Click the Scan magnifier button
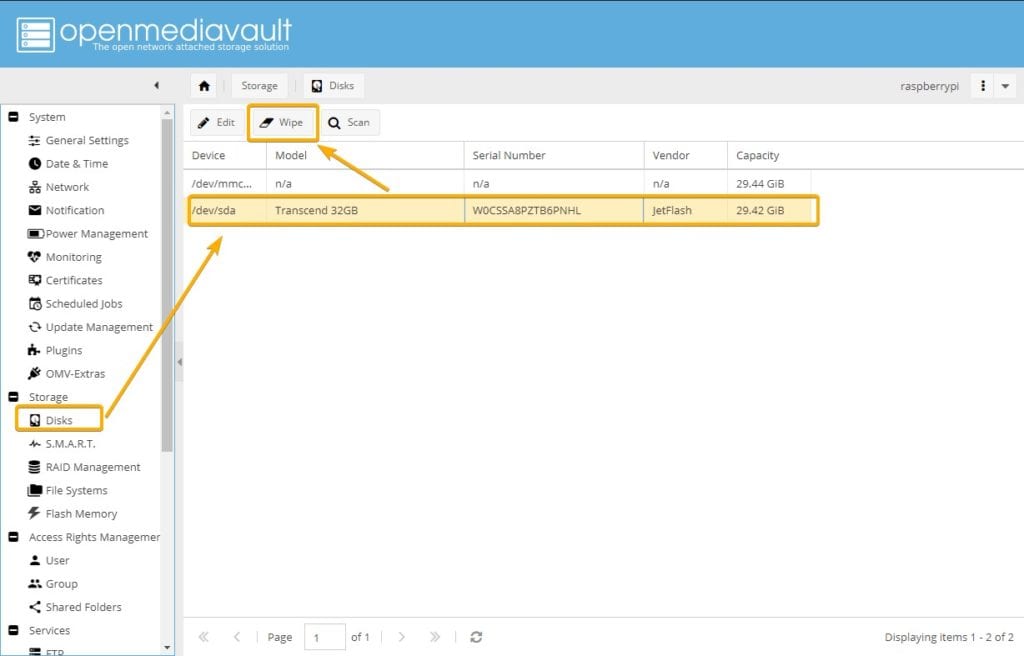The width and height of the screenshot is (1024, 656). [x=349, y=123]
